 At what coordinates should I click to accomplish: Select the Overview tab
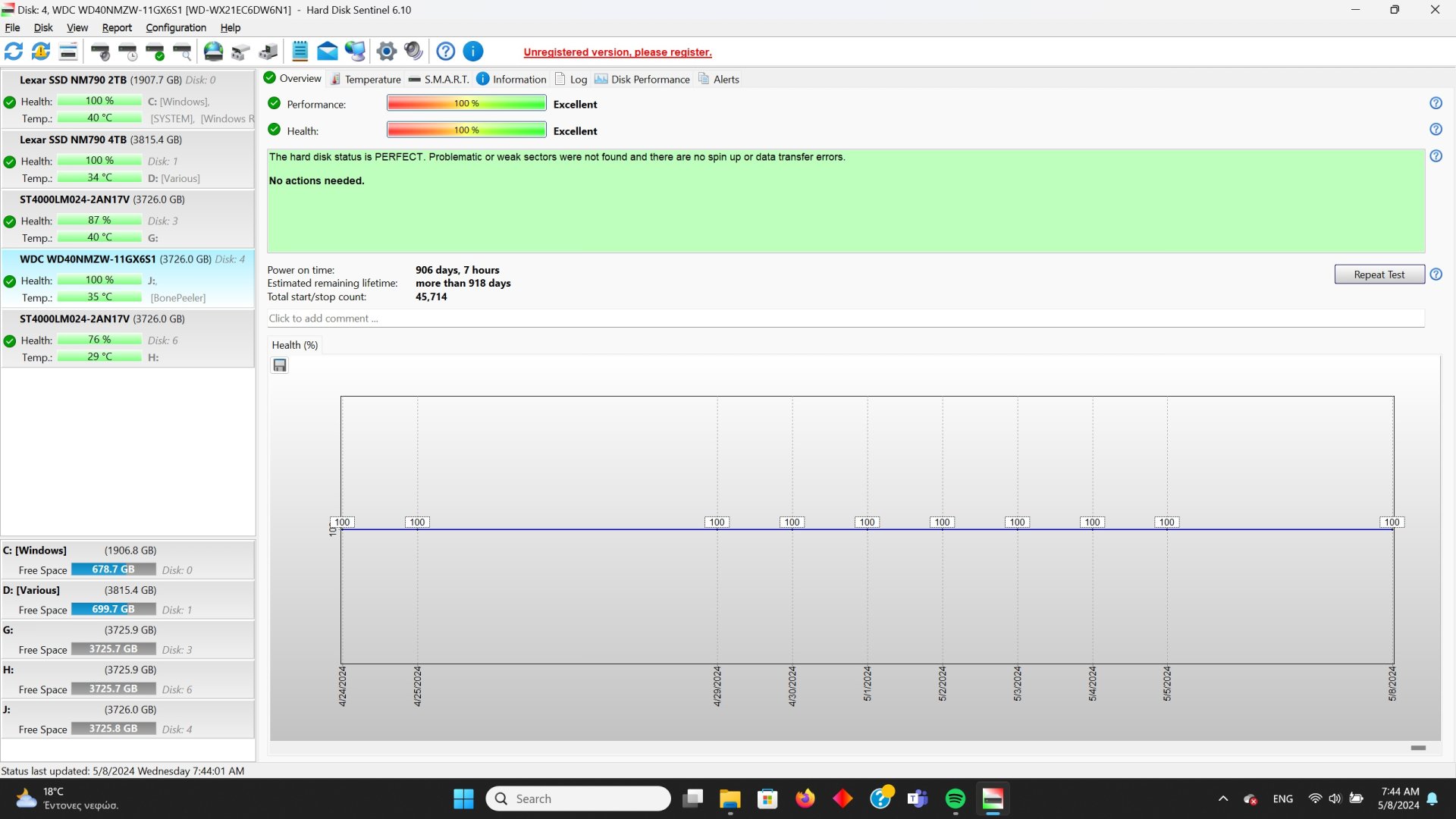(293, 78)
